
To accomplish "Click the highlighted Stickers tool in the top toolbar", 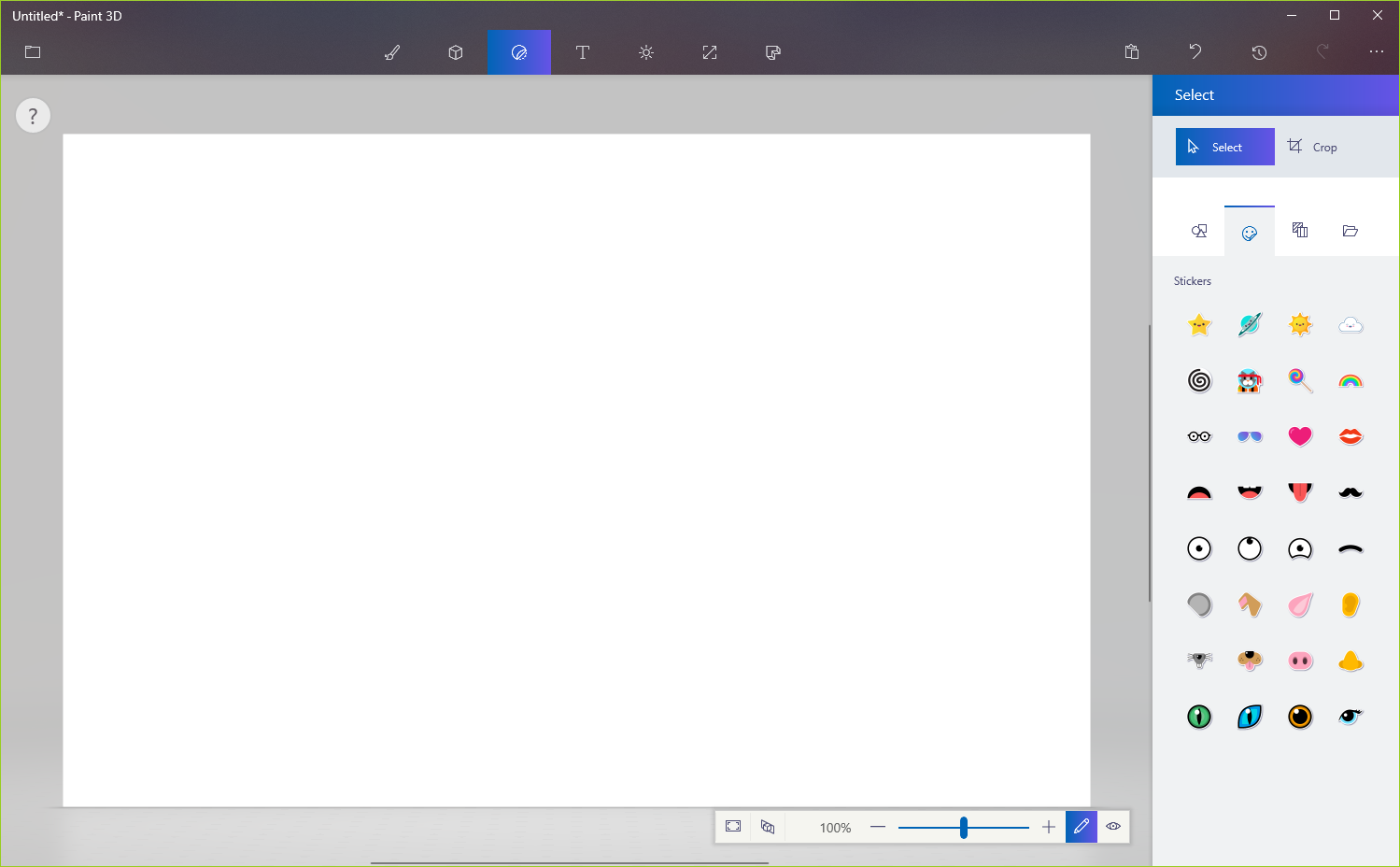I will coord(519,52).
